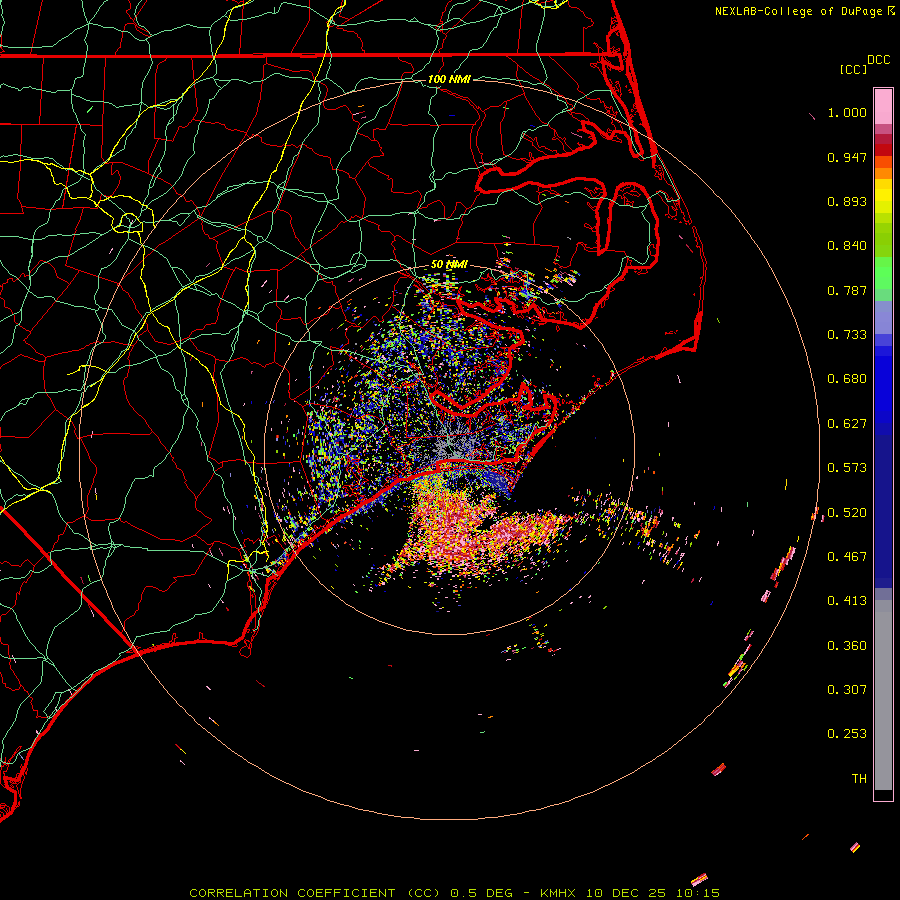
Task: Click the 0.840 scale value
Action: pos(847,246)
